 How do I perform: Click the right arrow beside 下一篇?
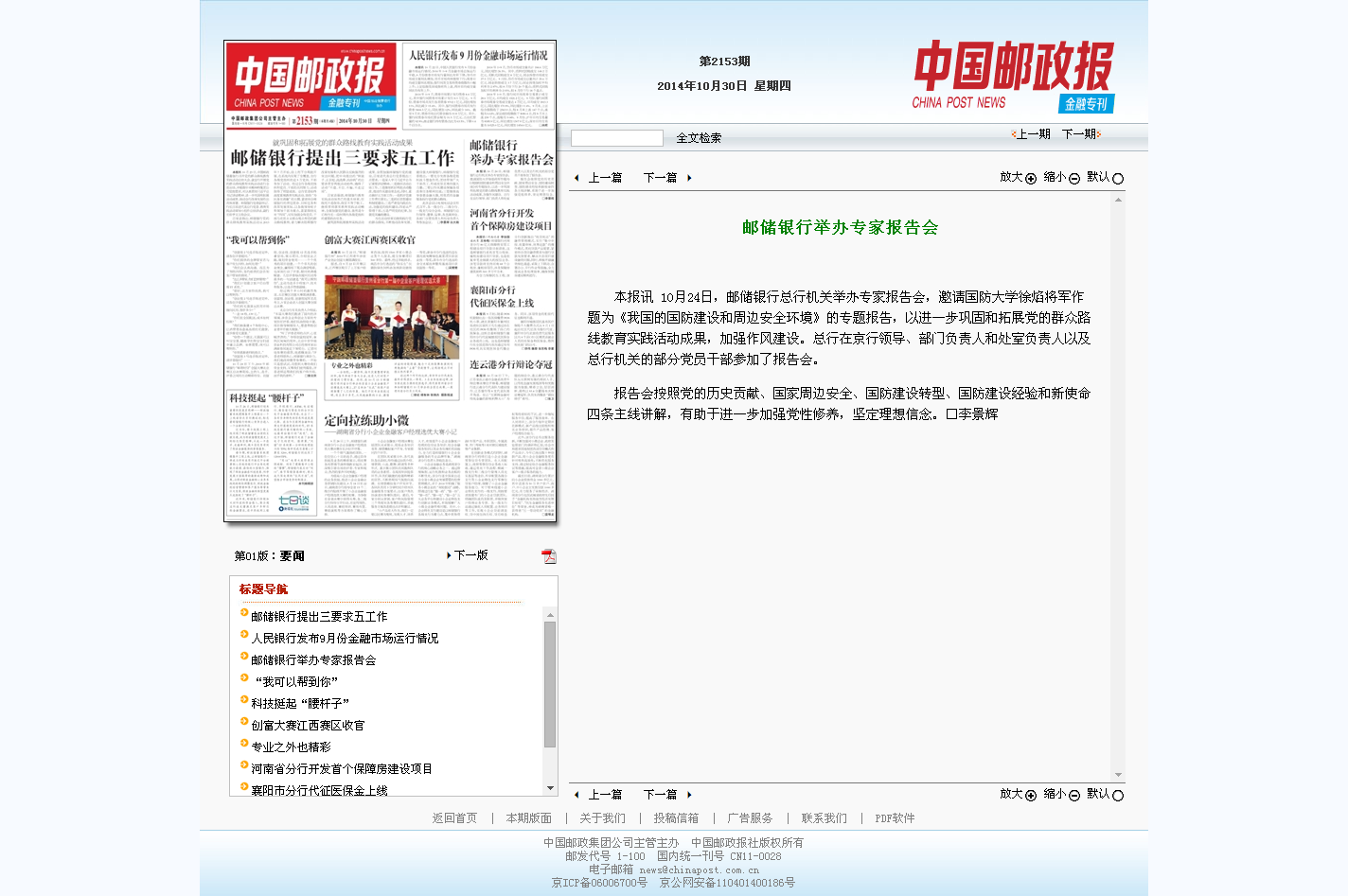(x=689, y=178)
